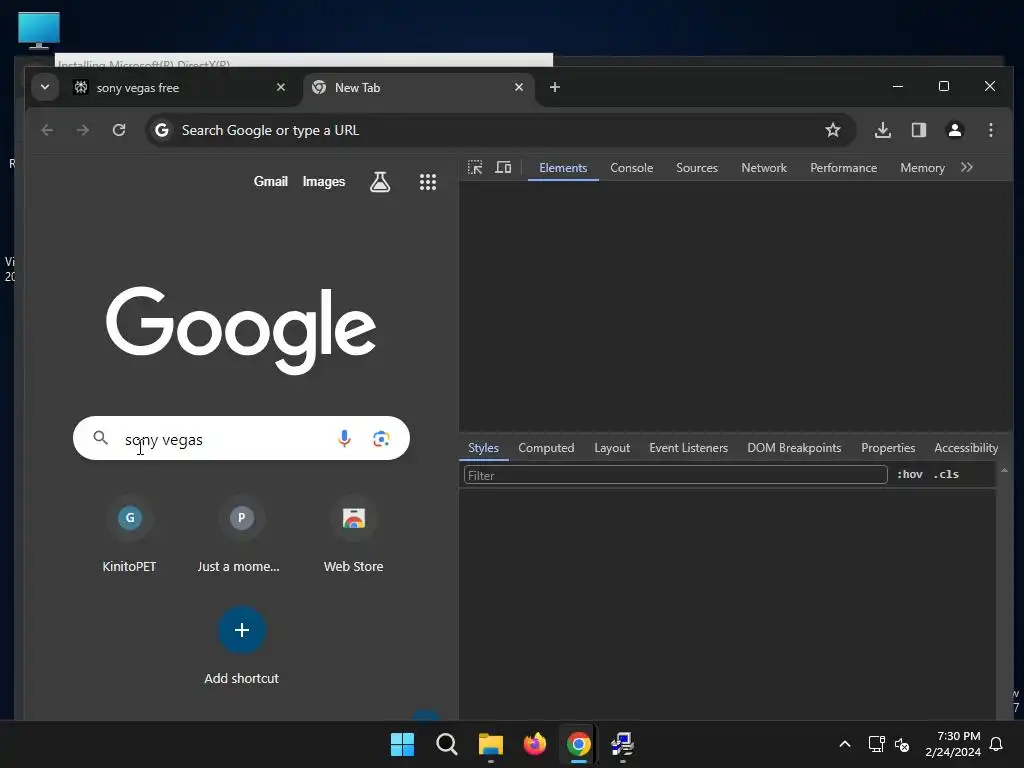
Task: Open the notifications bell
Action: [x=996, y=744]
